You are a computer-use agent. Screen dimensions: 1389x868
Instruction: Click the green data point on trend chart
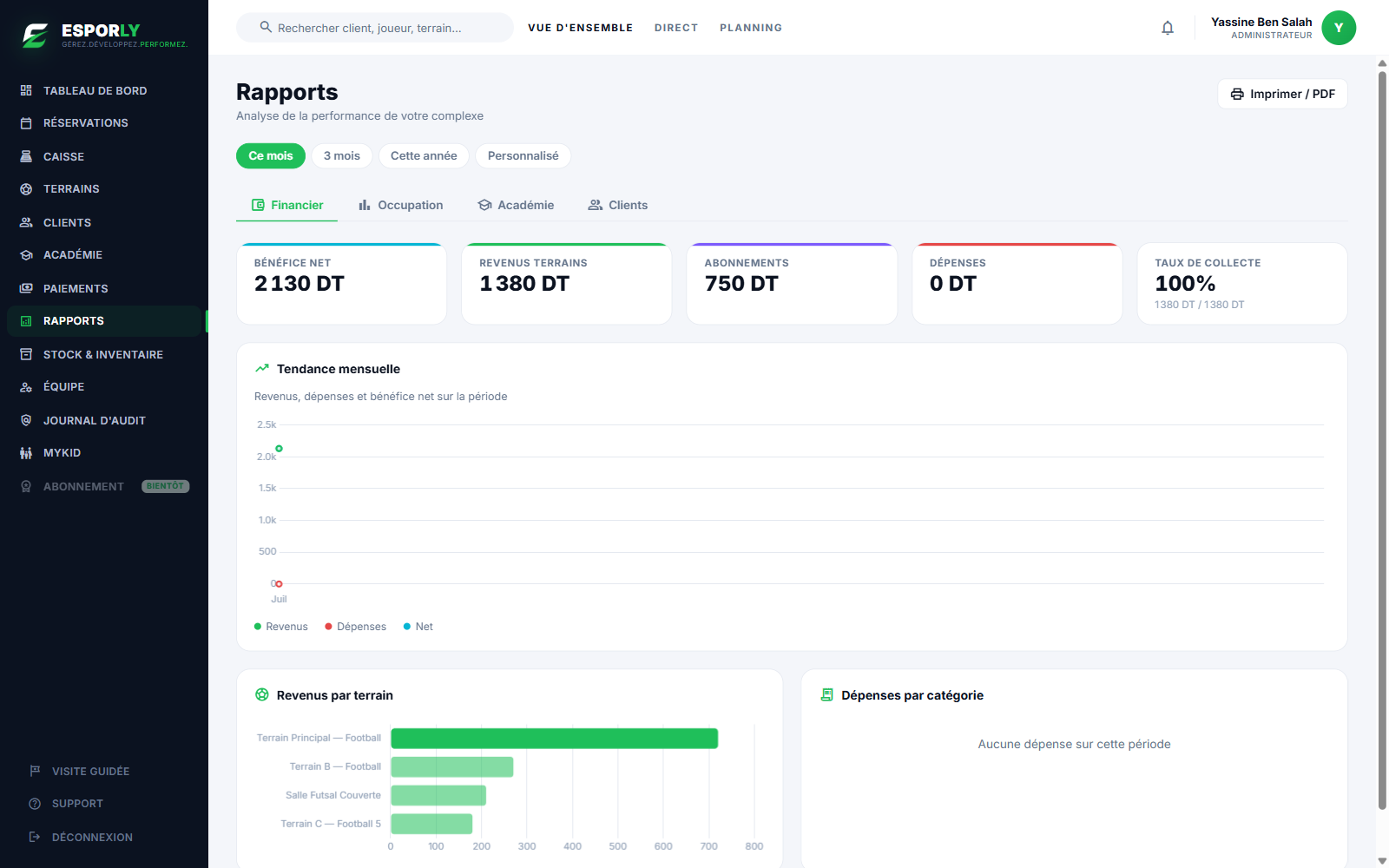coord(279,449)
